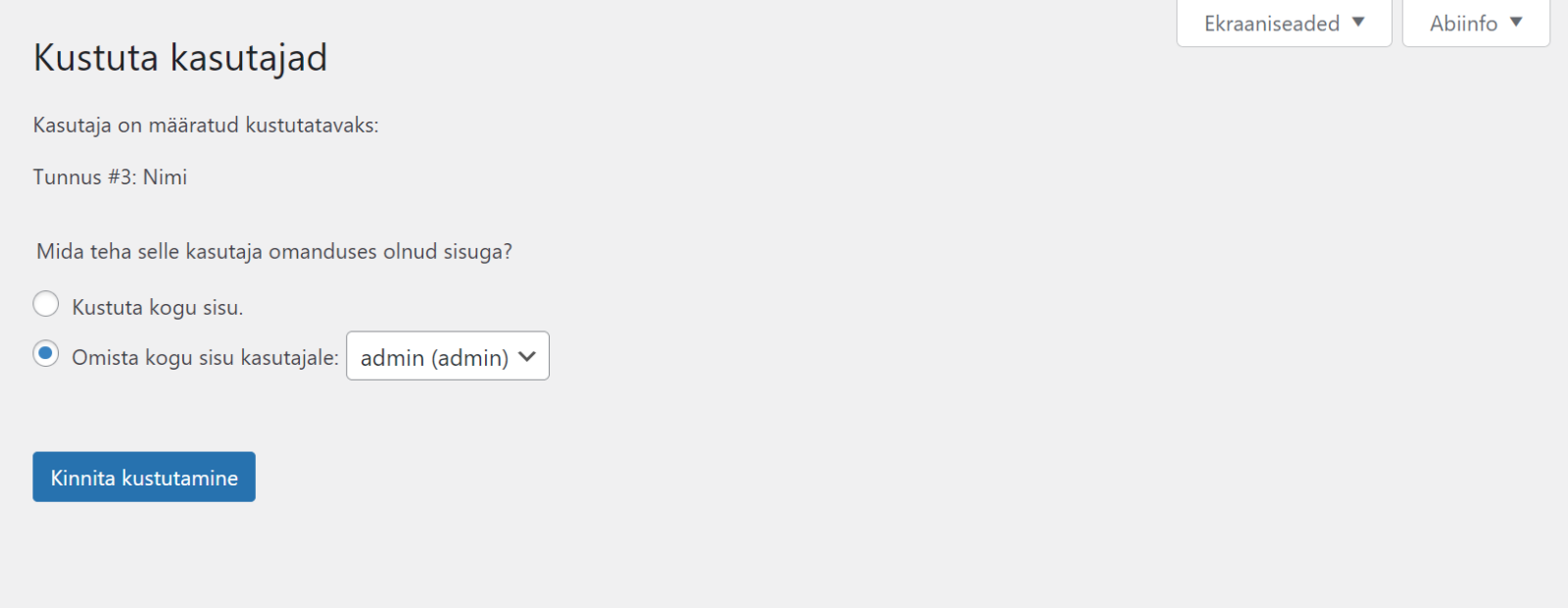Click 'Kasutaja on määratud kustutatavaks:' text
The image size is (1568, 608).
(206, 126)
